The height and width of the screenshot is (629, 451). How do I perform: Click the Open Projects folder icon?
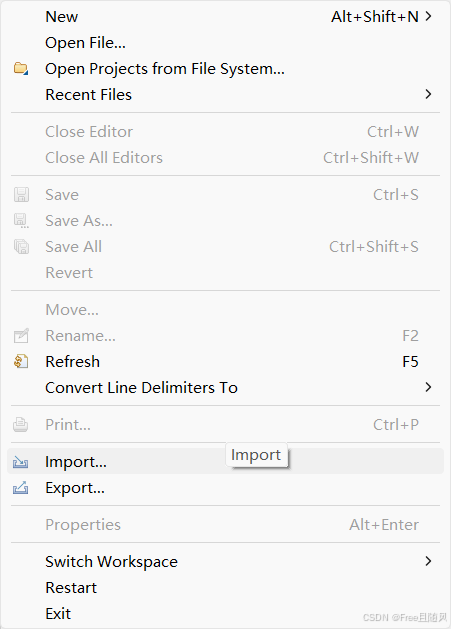(21, 69)
